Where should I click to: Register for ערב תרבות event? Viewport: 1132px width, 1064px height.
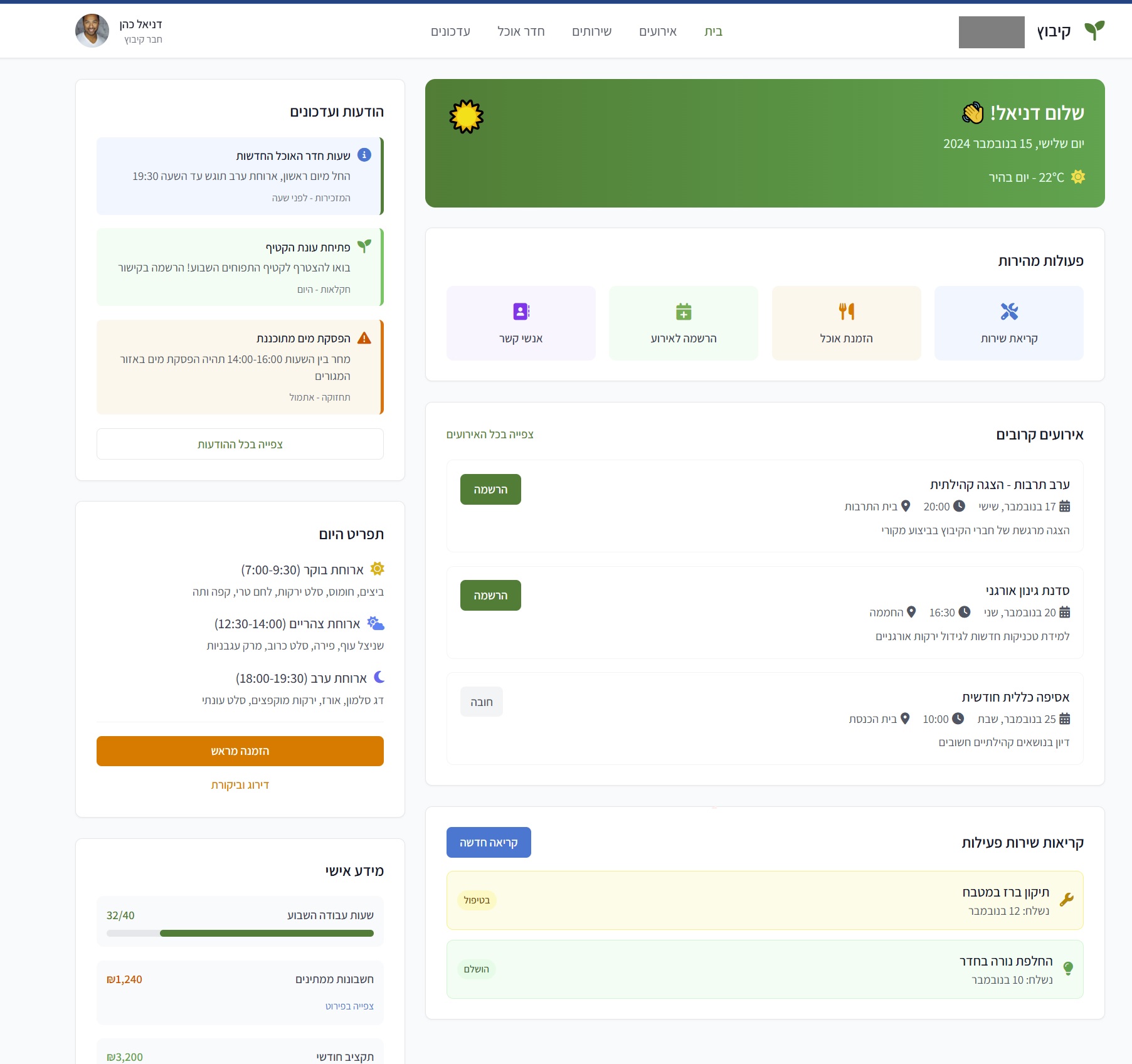[490, 489]
